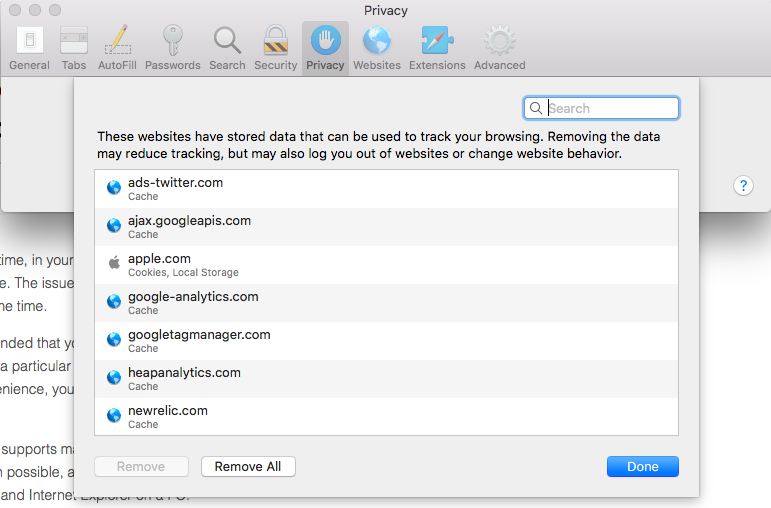
Task: Click the minimize window button
Action: pyautogui.click(x=35, y=10)
